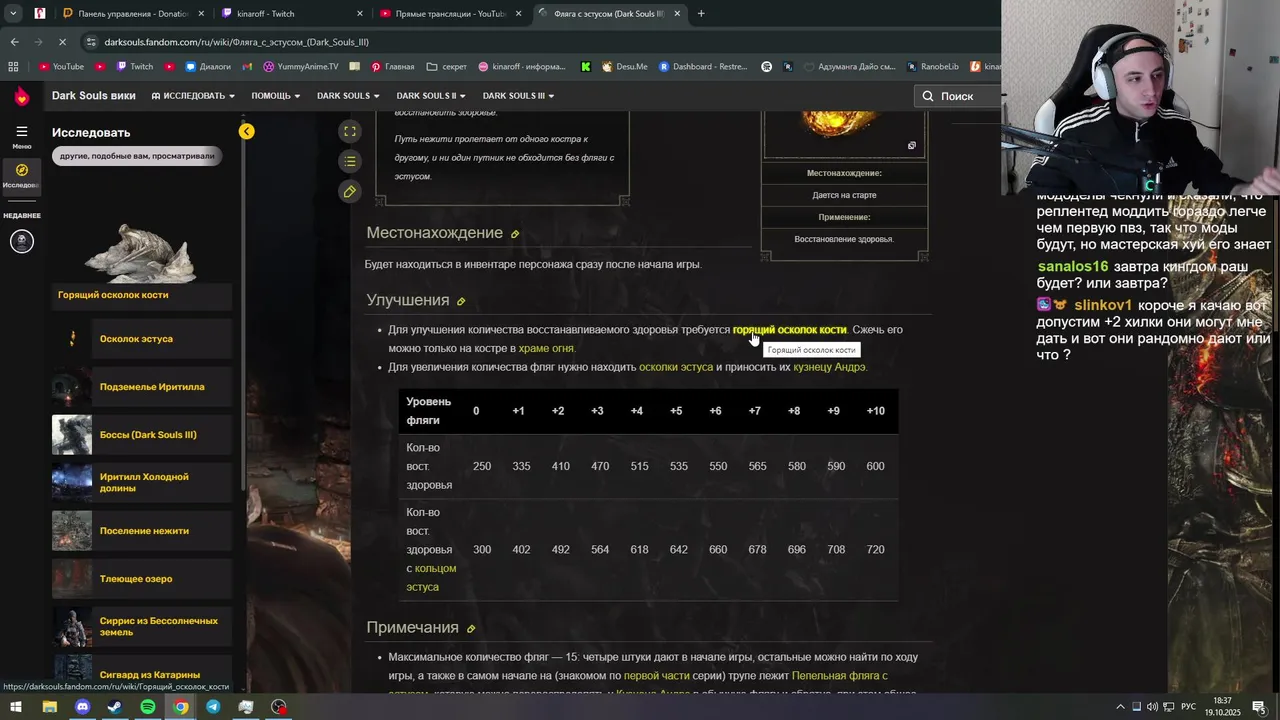Expand the Dark Souls navigation dropdown
This screenshot has height=720, width=1280.
[x=348, y=96]
